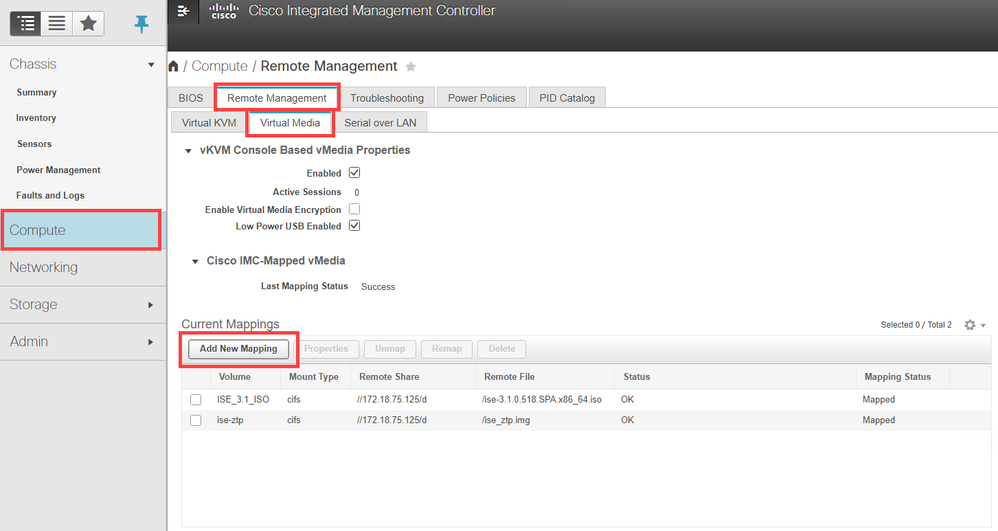Toggle the vMedia Enabled checkbox

point(355,173)
